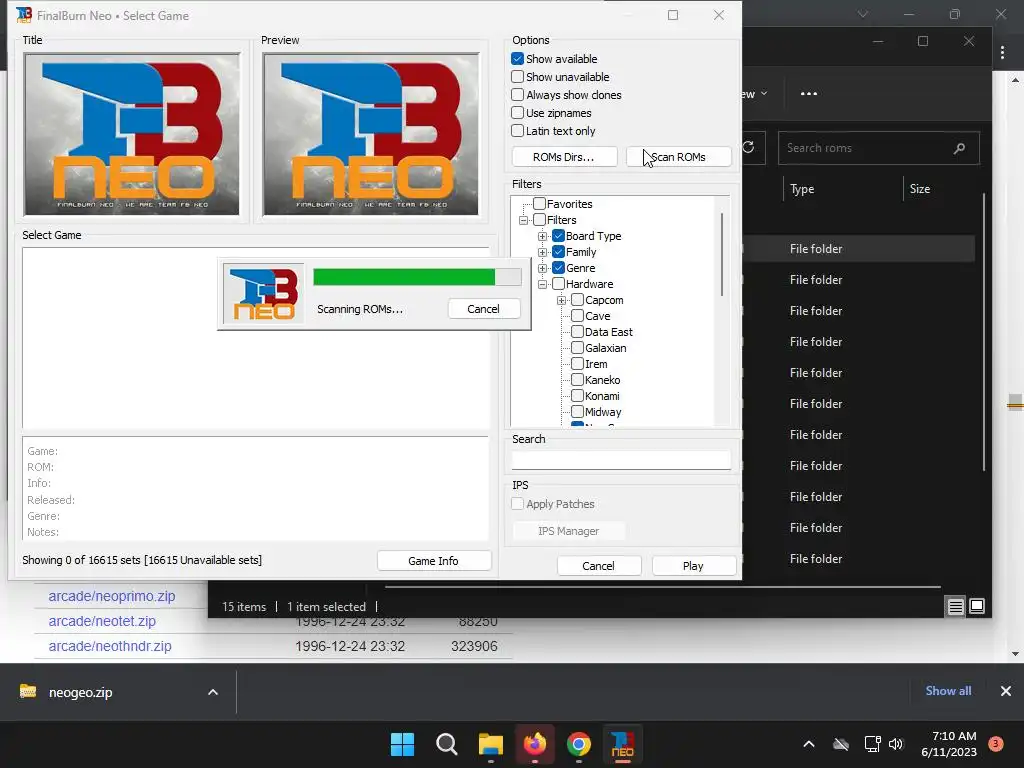Viewport: 1024px width, 768px height.
Task: Uncheck Family filter checkbox
Action: click(558, 251)
